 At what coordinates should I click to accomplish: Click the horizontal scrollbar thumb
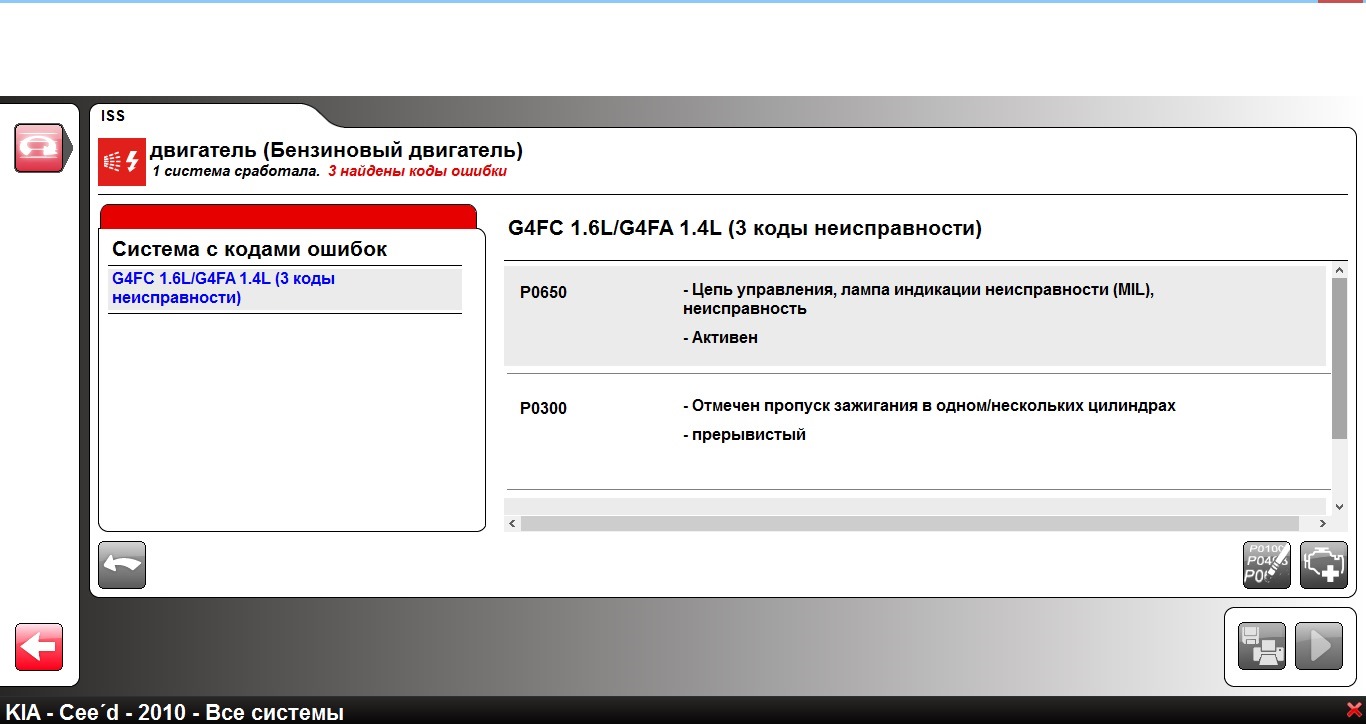pos(910,524)
